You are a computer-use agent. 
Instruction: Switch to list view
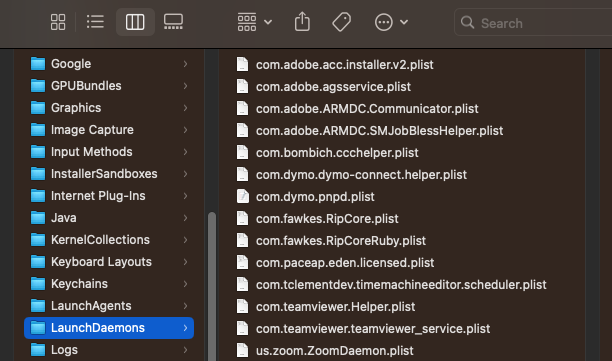[95, 22]
